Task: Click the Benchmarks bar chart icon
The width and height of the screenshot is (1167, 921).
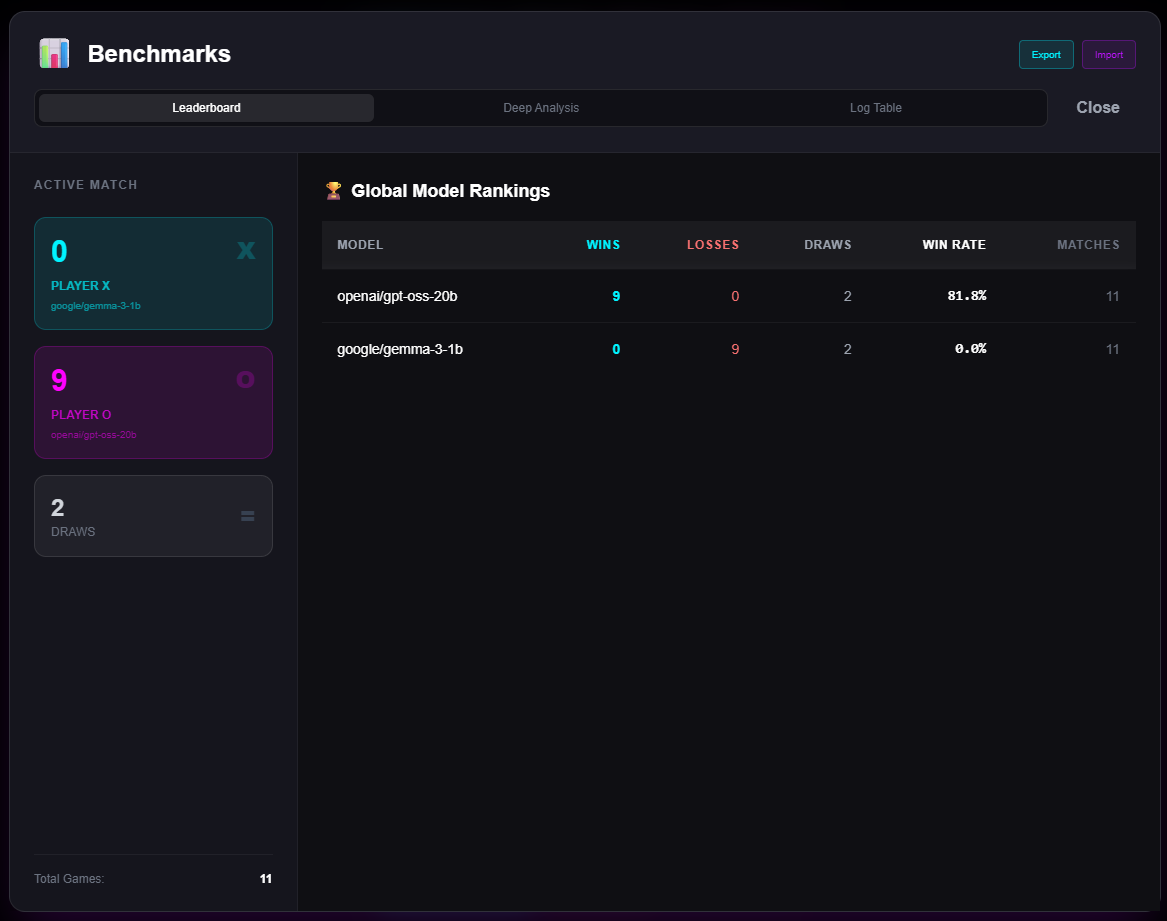Action: [54, 54]
